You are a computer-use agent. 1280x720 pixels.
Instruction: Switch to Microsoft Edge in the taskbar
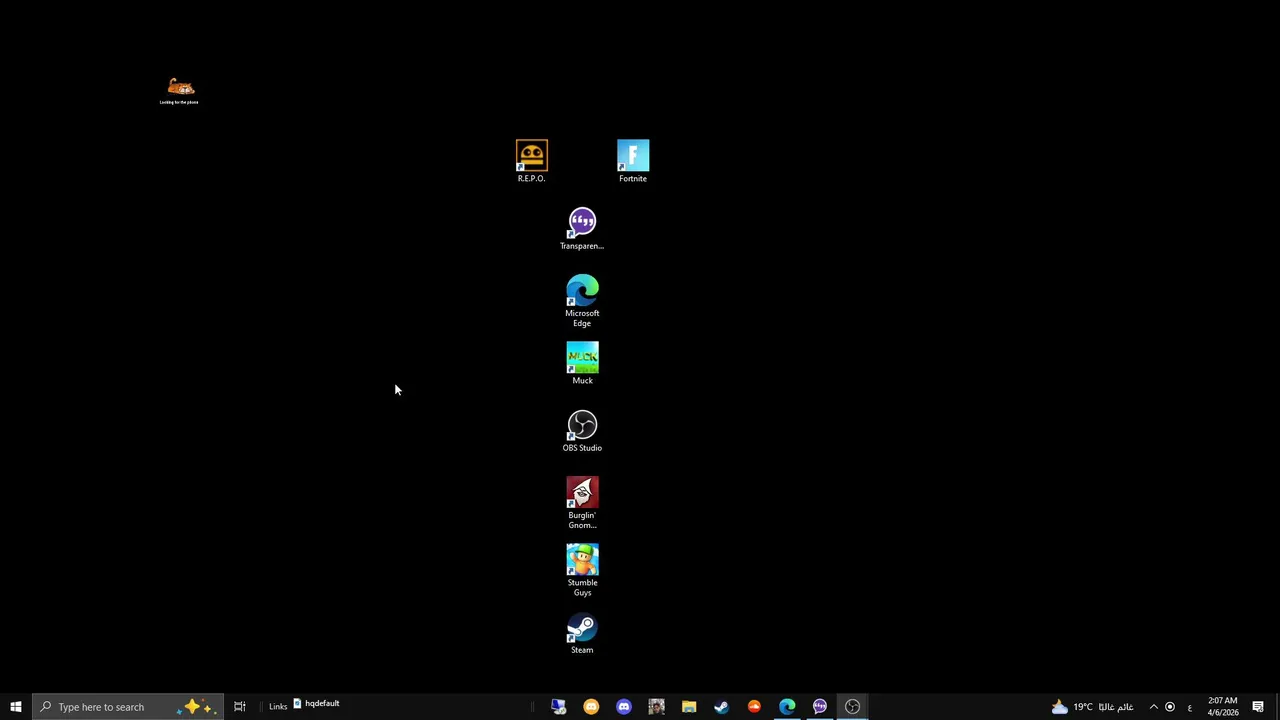[787, 707]
